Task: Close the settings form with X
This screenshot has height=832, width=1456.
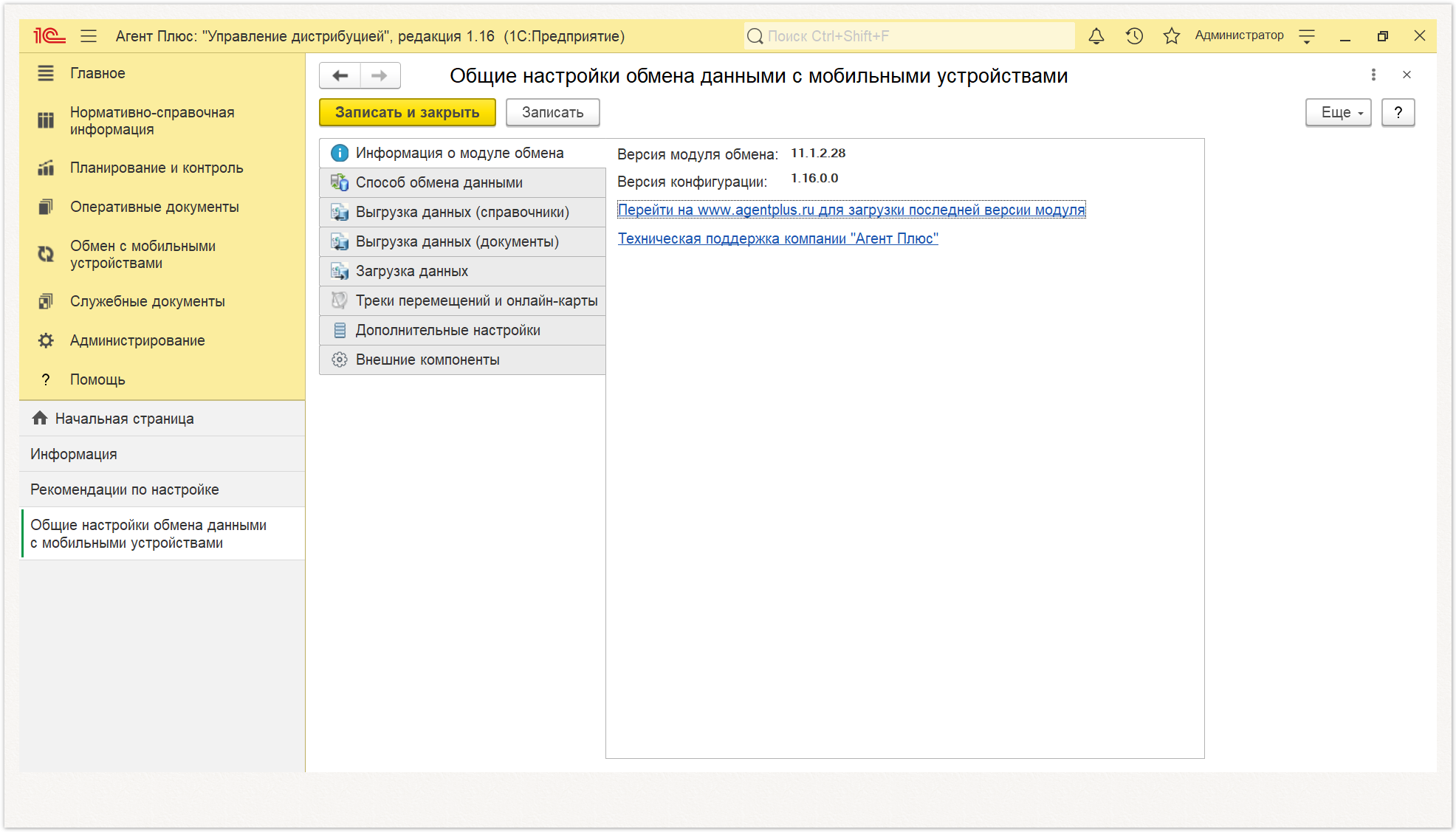Action: (x=1407, y=75)
